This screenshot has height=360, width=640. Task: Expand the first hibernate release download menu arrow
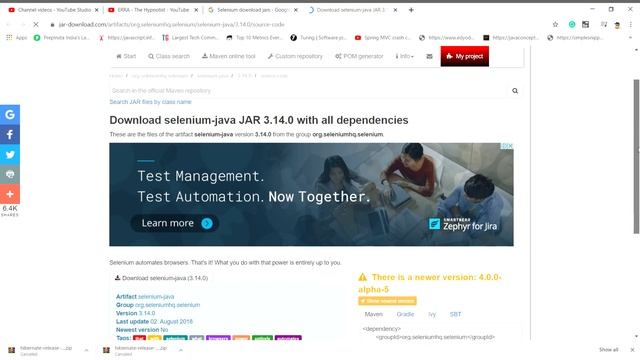86,350
